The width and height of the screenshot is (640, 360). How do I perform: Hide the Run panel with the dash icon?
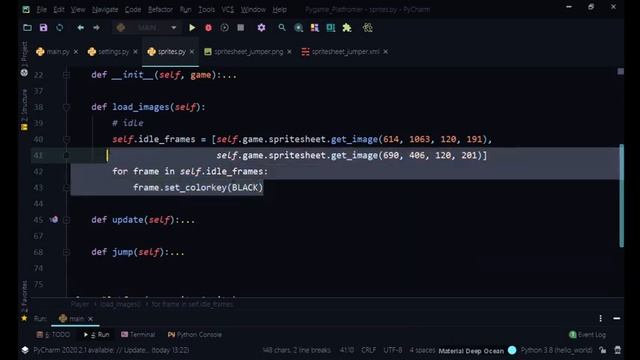point(617,318)
